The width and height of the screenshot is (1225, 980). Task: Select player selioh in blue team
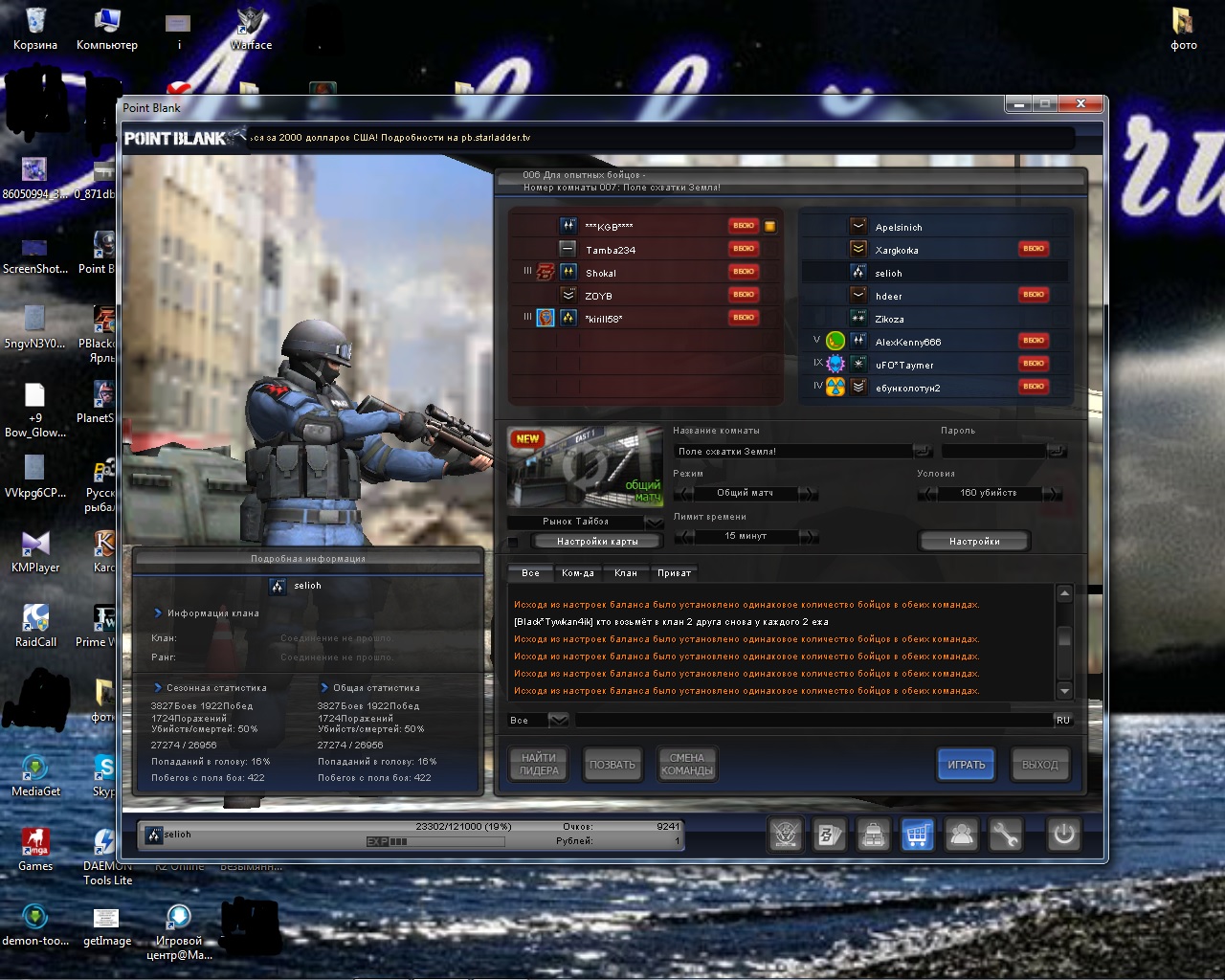coord(934,273)
